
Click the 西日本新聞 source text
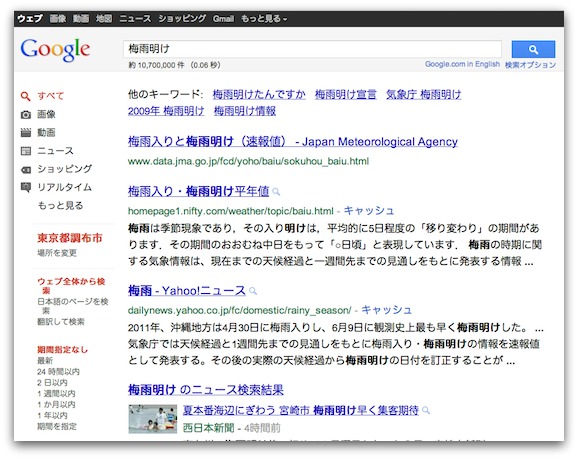(x=208, y=428)
